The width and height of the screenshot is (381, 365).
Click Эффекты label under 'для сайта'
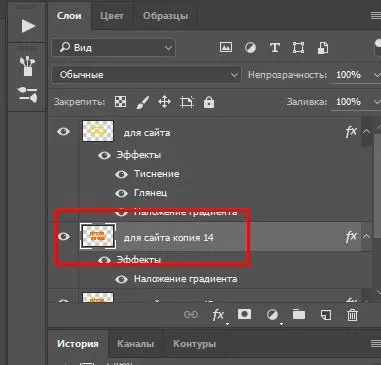(x=139, y=155)
